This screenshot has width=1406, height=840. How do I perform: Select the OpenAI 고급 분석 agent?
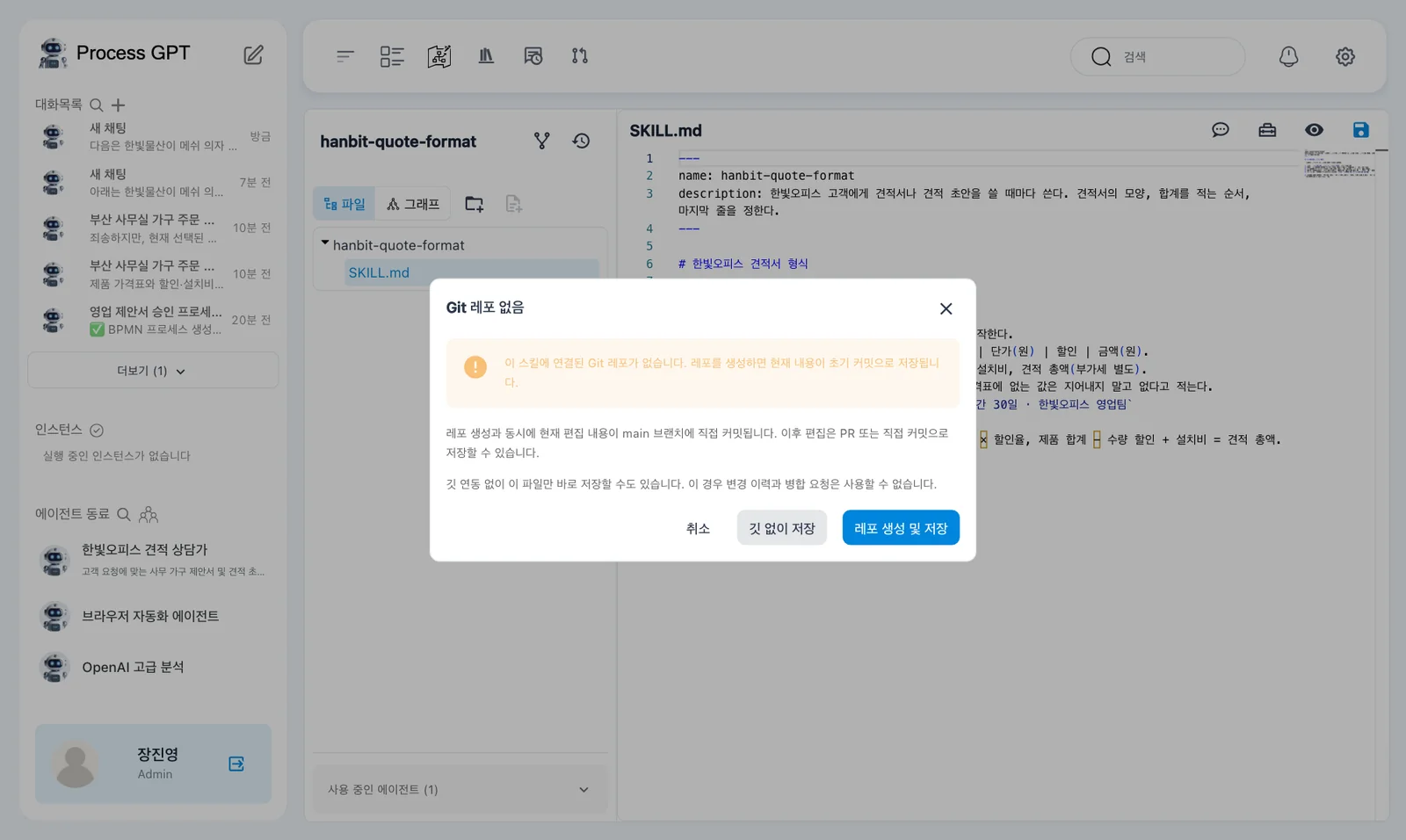point(153,667)
